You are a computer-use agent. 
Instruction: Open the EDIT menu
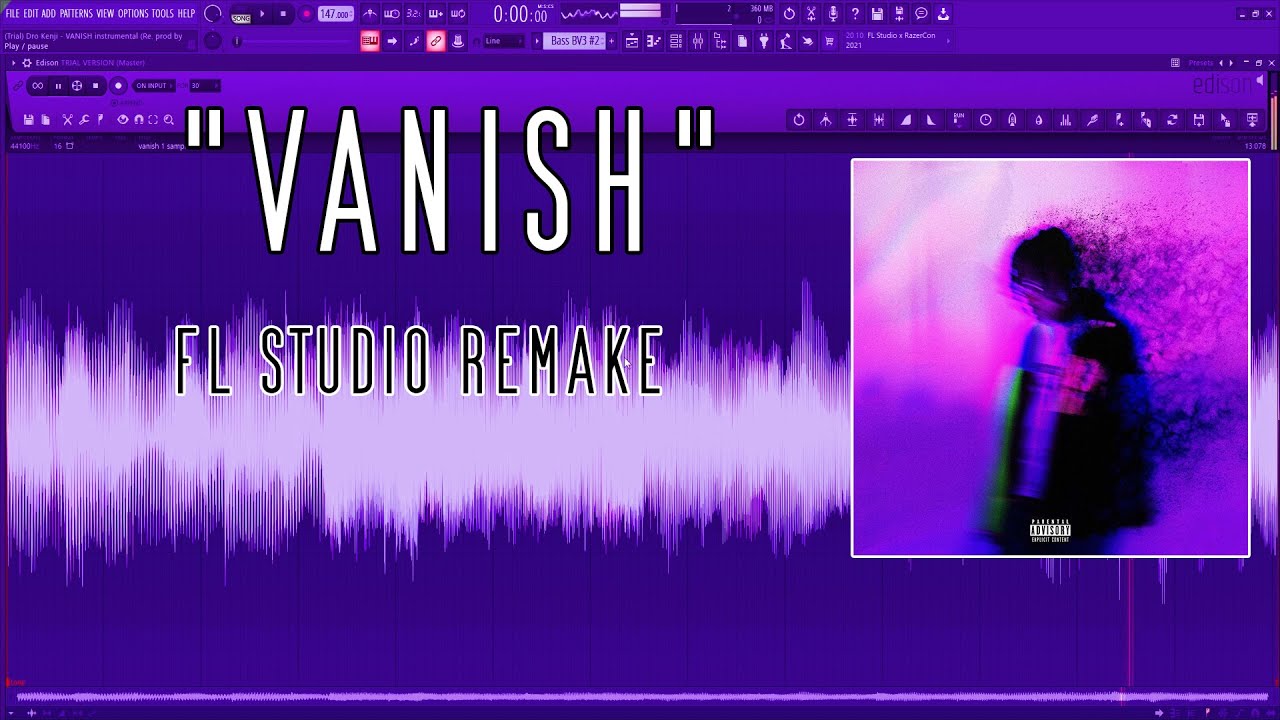click(x=31, y=14)
